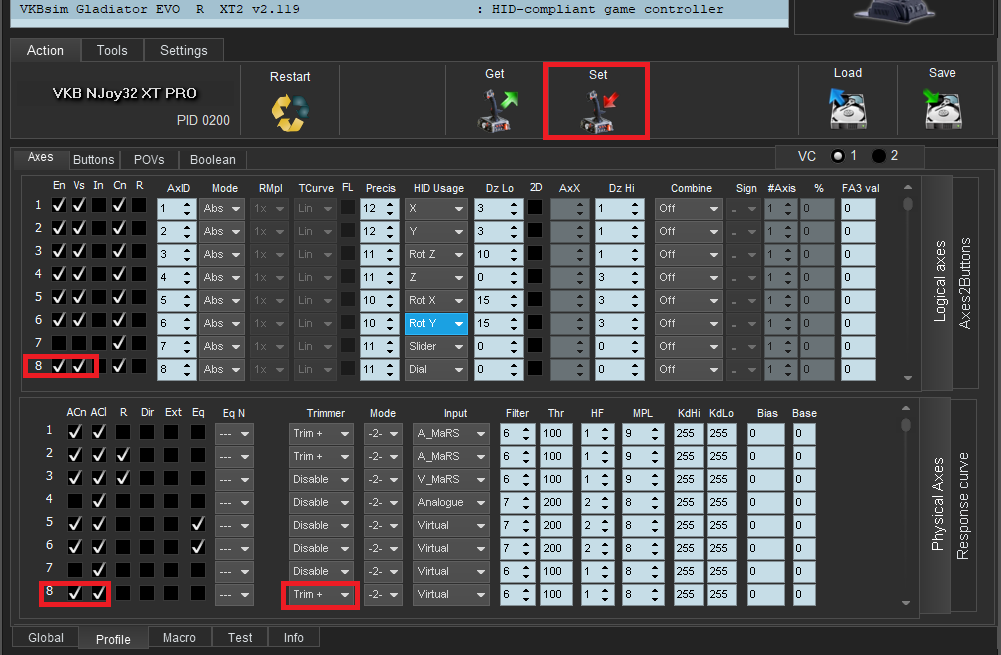The image size is (1001, 655).
Task: Click the Set joystick icon
Action: point(597,111)
